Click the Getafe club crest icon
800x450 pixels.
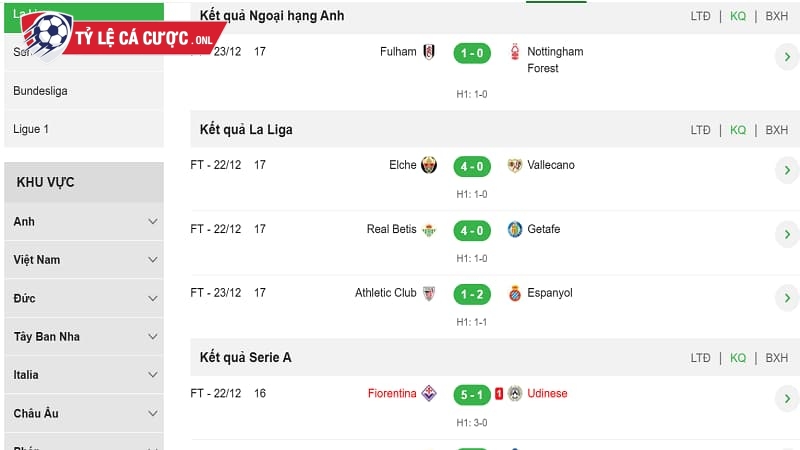pyautogui.click(x=515, y=230)
